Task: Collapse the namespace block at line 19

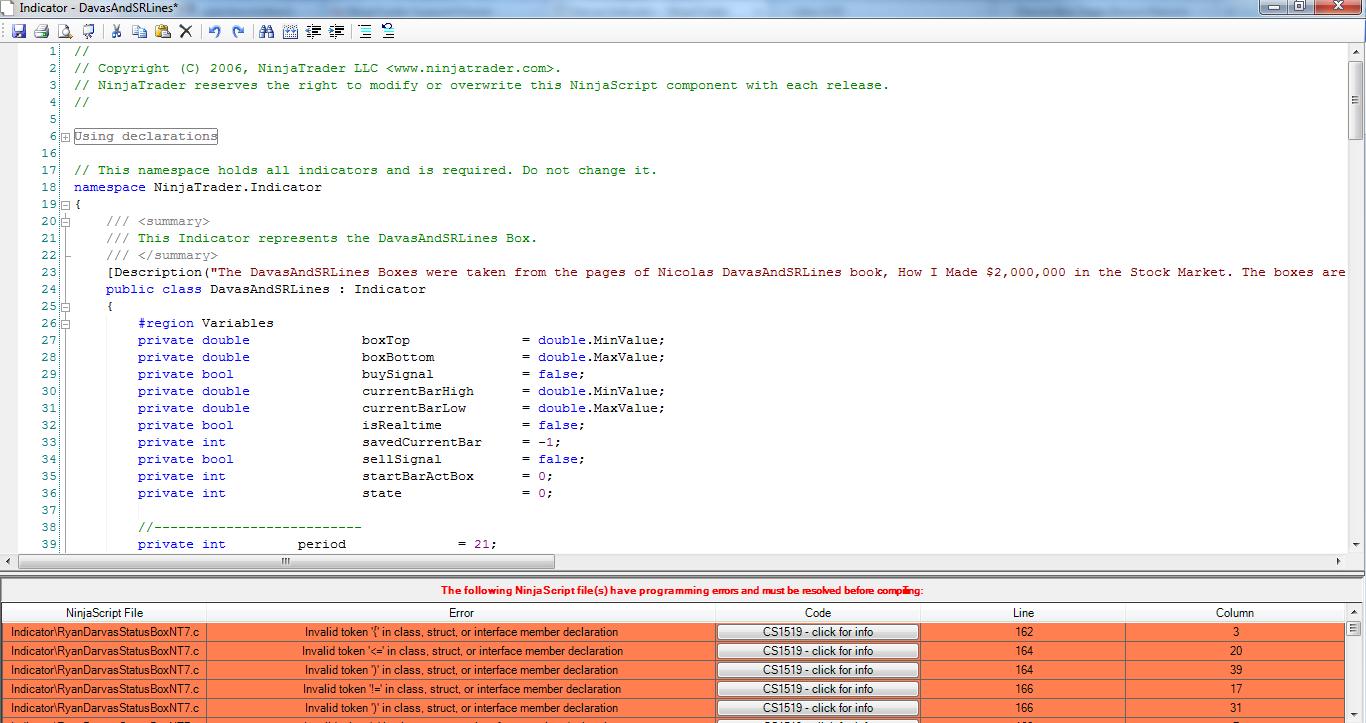Action: [x=65, y=205]
